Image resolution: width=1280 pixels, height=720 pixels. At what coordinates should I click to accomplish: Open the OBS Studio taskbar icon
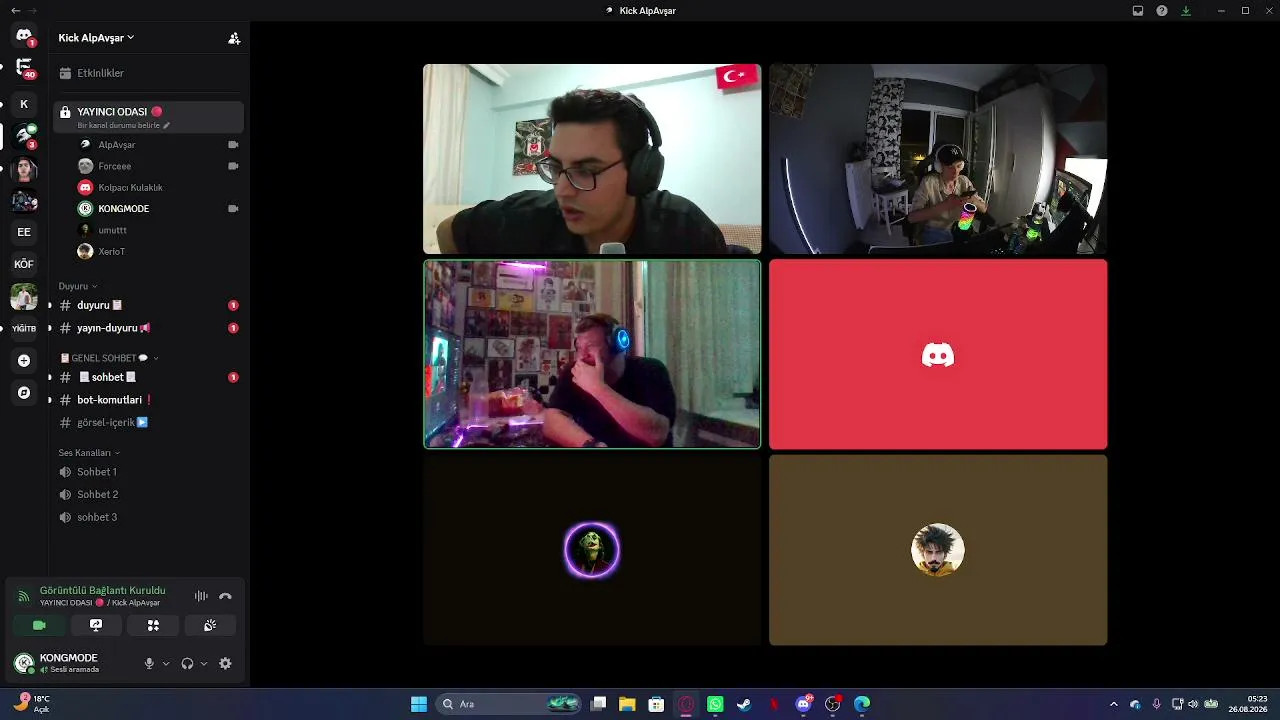[x=833, y=704]
